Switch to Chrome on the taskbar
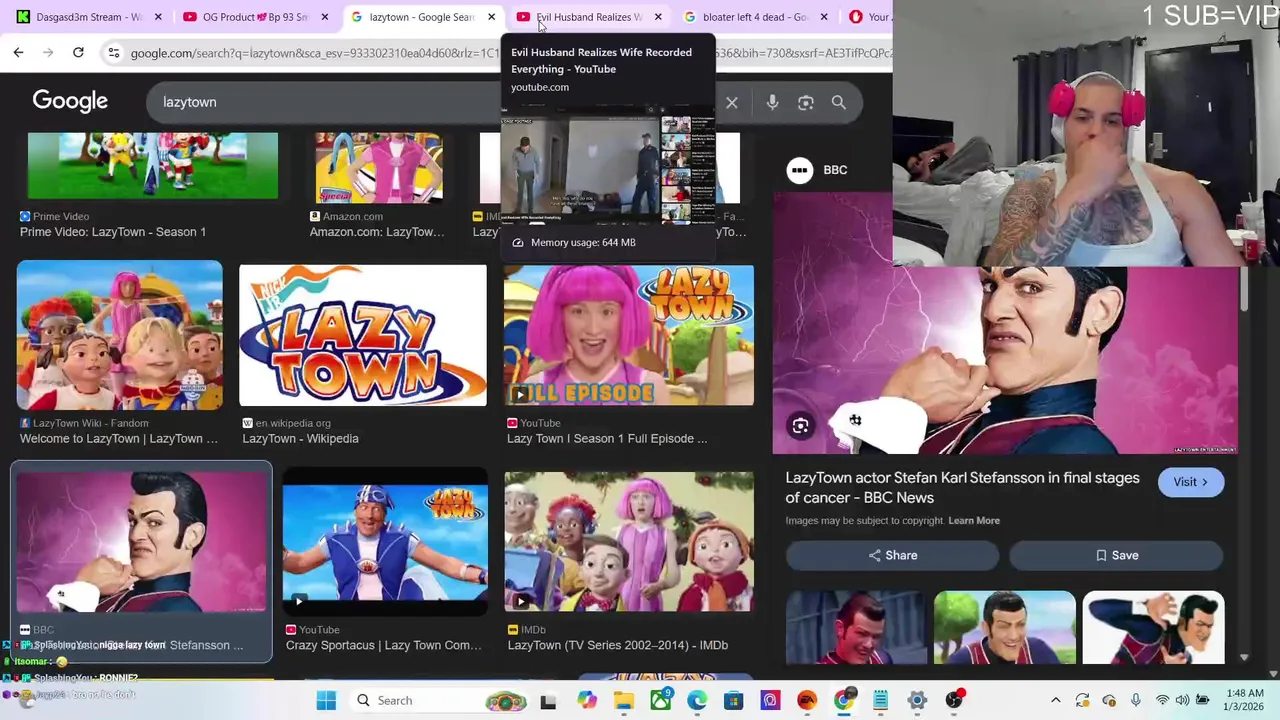This screenshot has height=720, width=1280. 844,700
